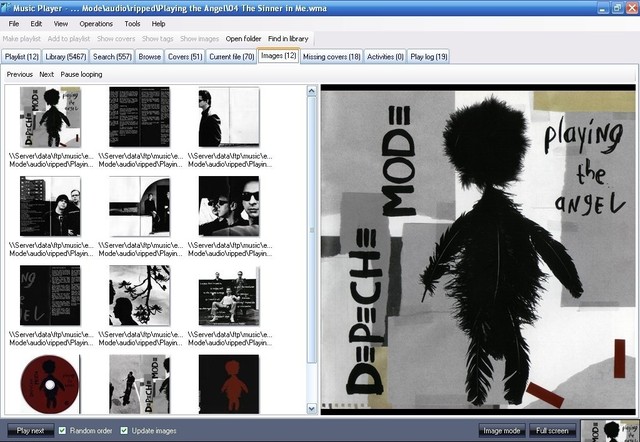Click the down arrow of thumbnail scrollbar

(x=312, y=409)
